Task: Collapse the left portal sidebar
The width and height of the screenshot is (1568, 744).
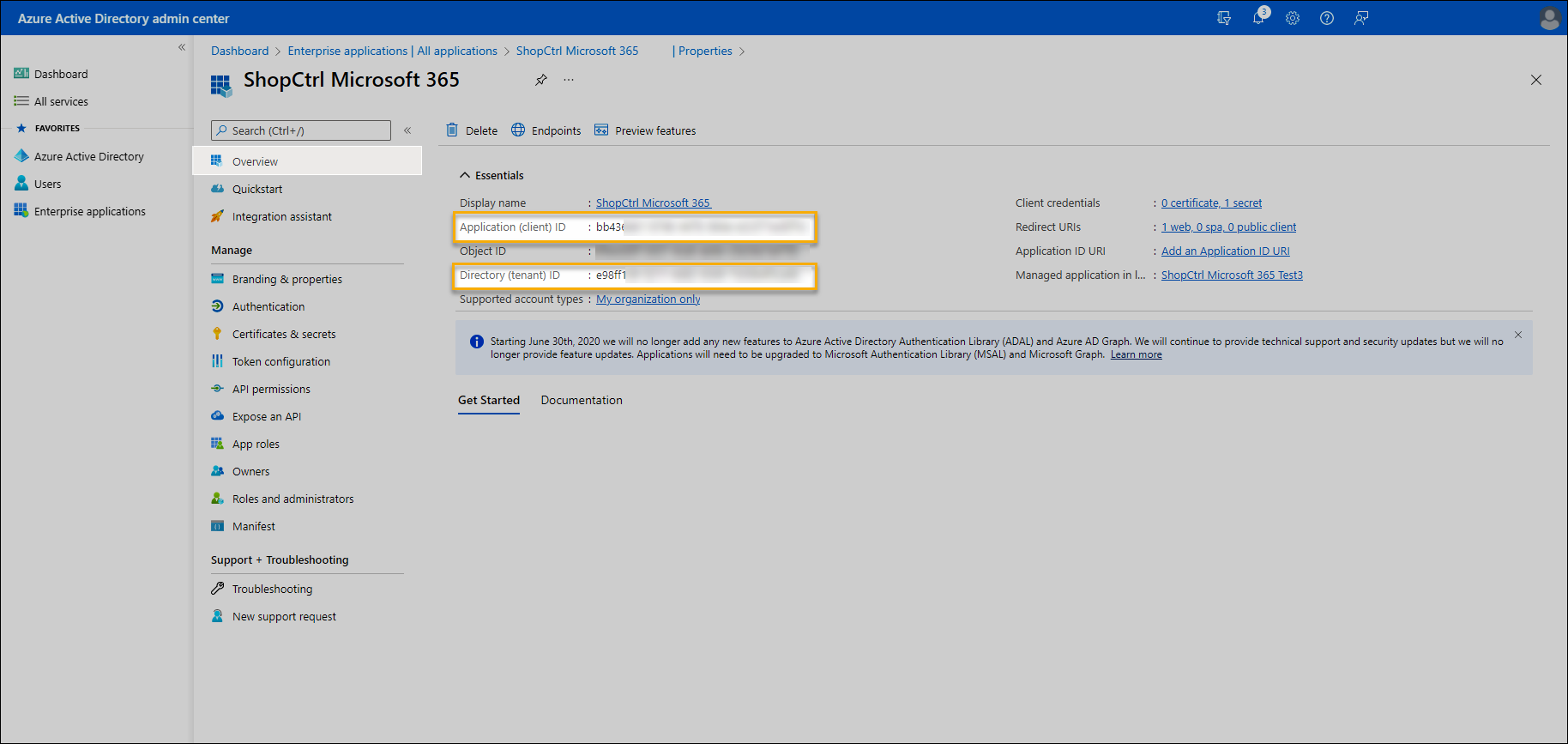Action: [x=182, y=47]
